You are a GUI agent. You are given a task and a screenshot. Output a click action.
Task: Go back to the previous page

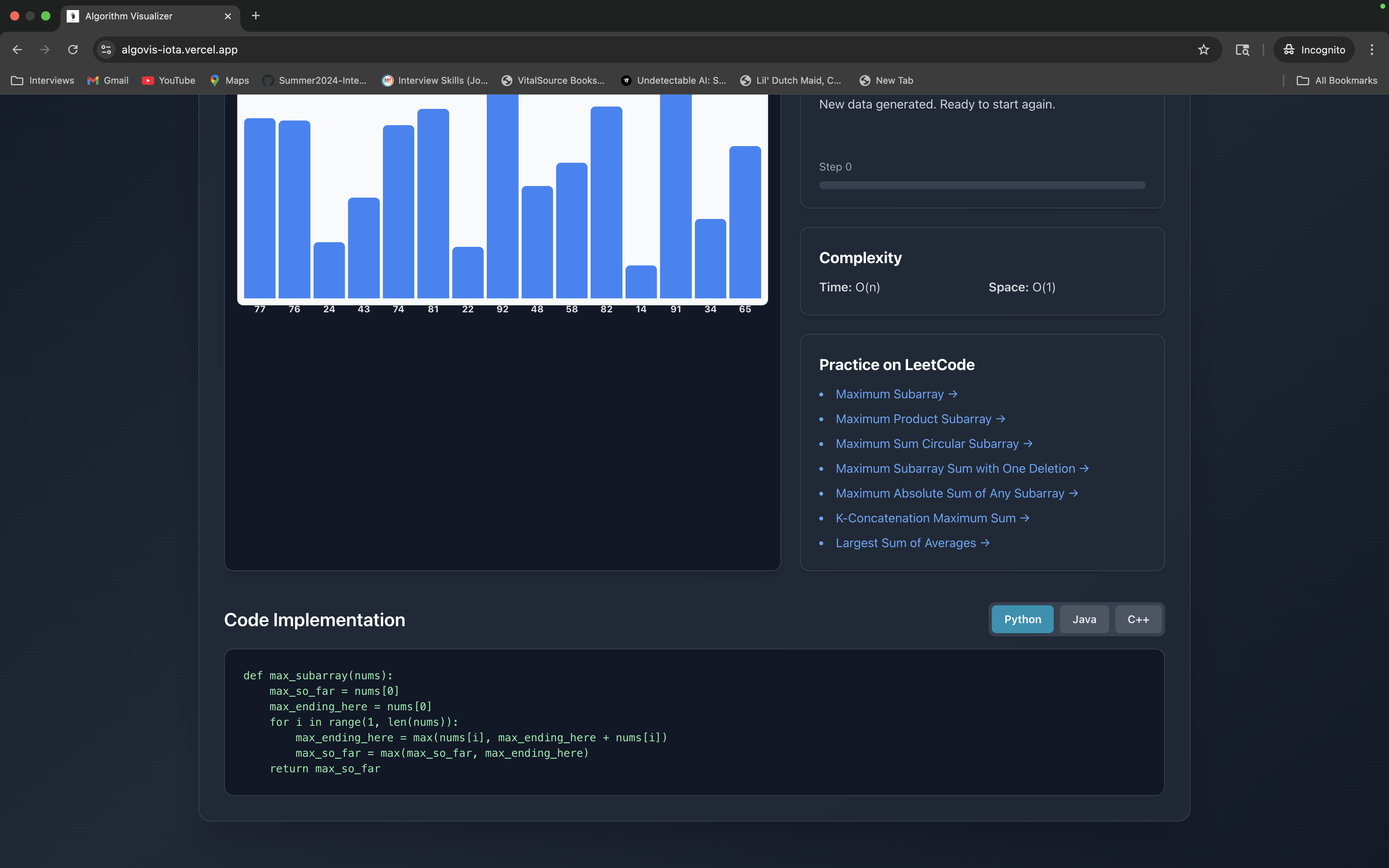click(17, 50)
